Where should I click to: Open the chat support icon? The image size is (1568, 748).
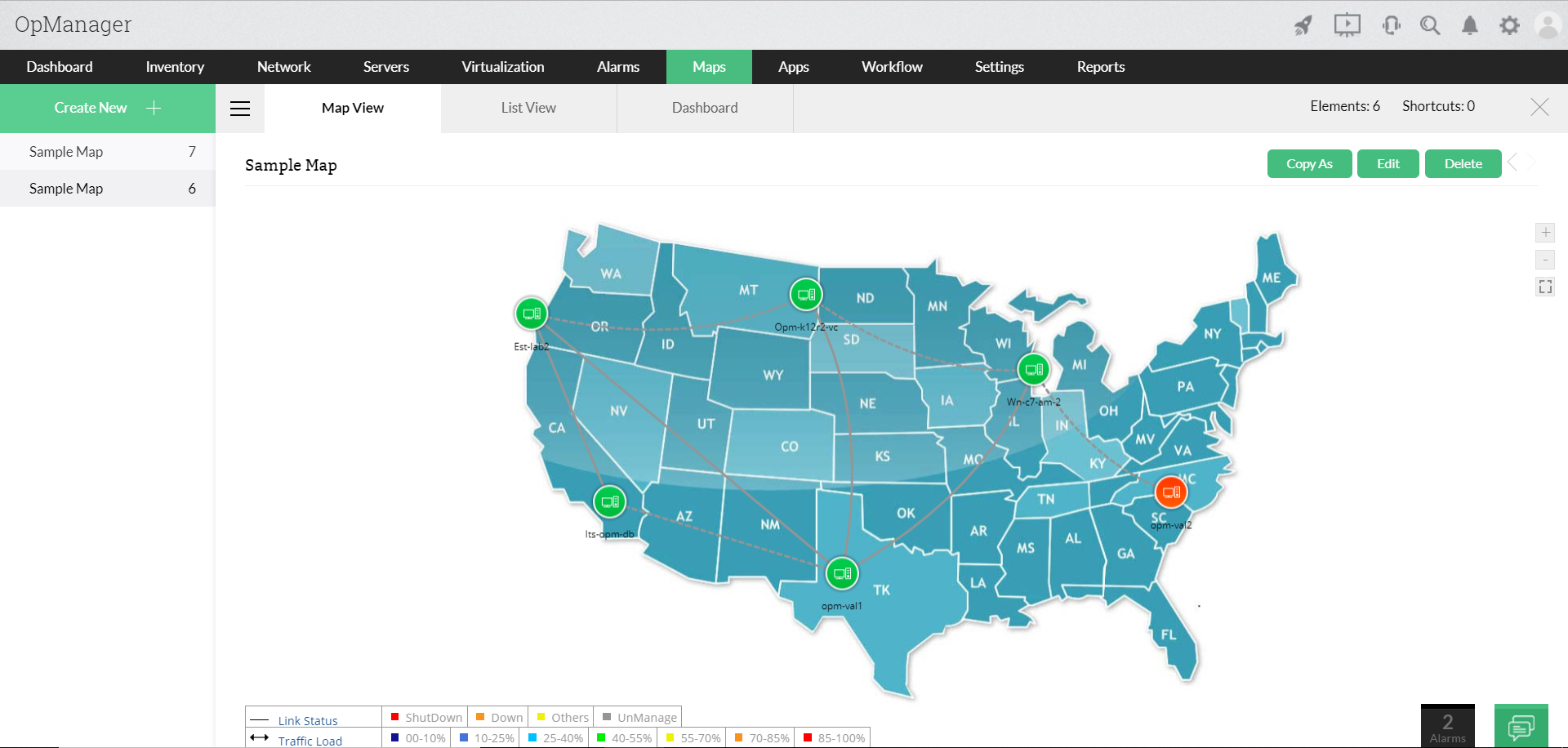click(x=1521, y=726)
